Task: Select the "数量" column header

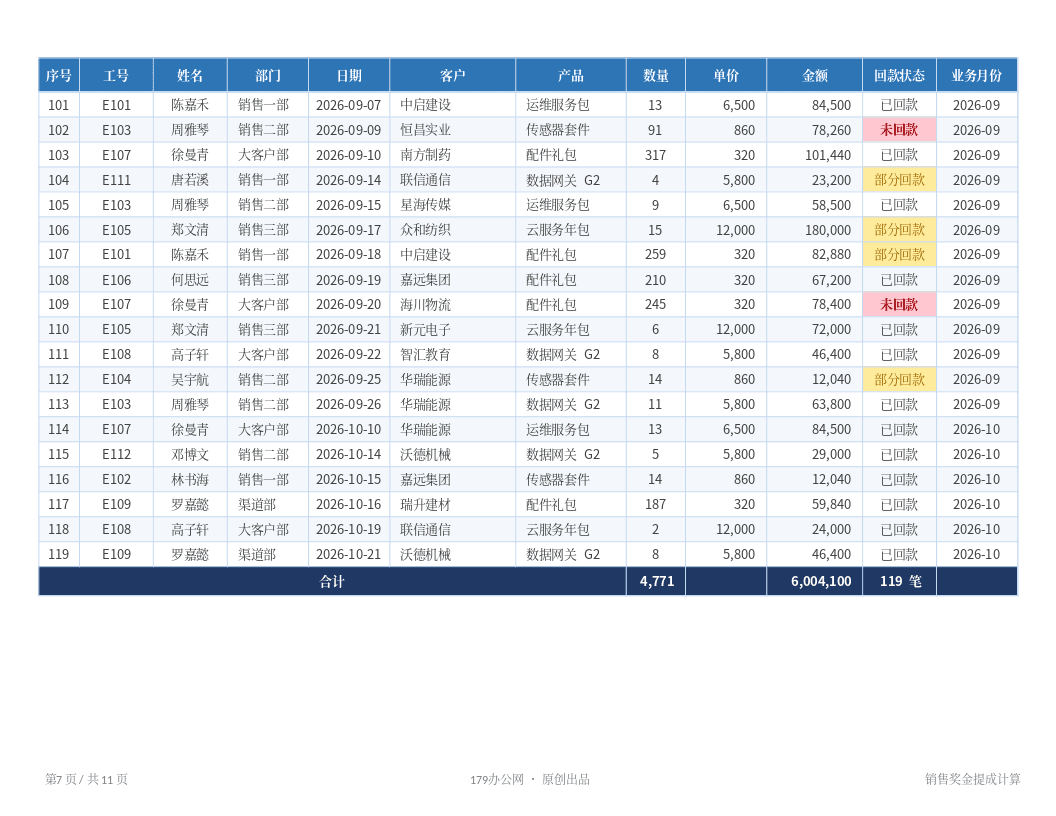Action: pos(656,75)
